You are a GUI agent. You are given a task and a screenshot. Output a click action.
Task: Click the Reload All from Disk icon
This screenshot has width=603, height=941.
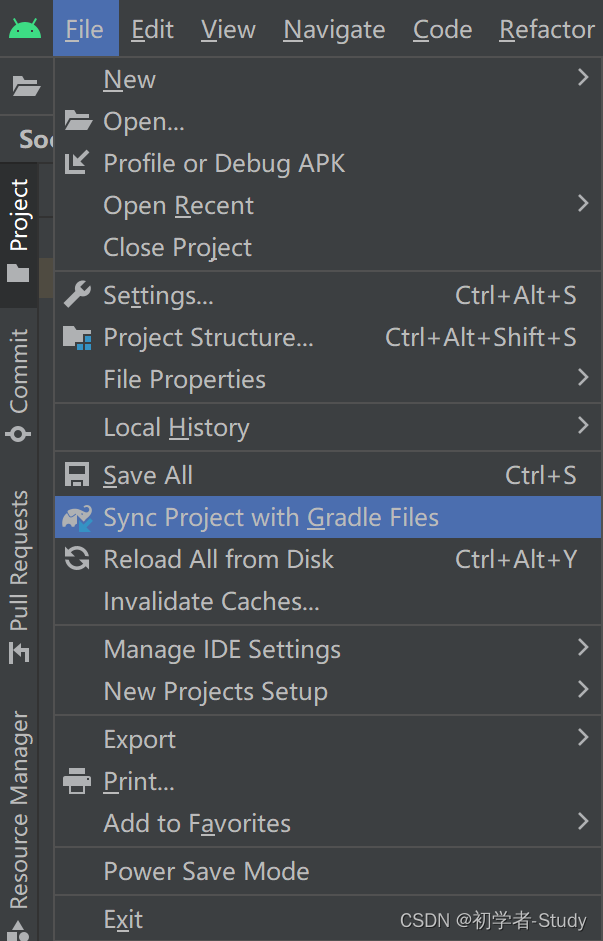click(77, 559)
